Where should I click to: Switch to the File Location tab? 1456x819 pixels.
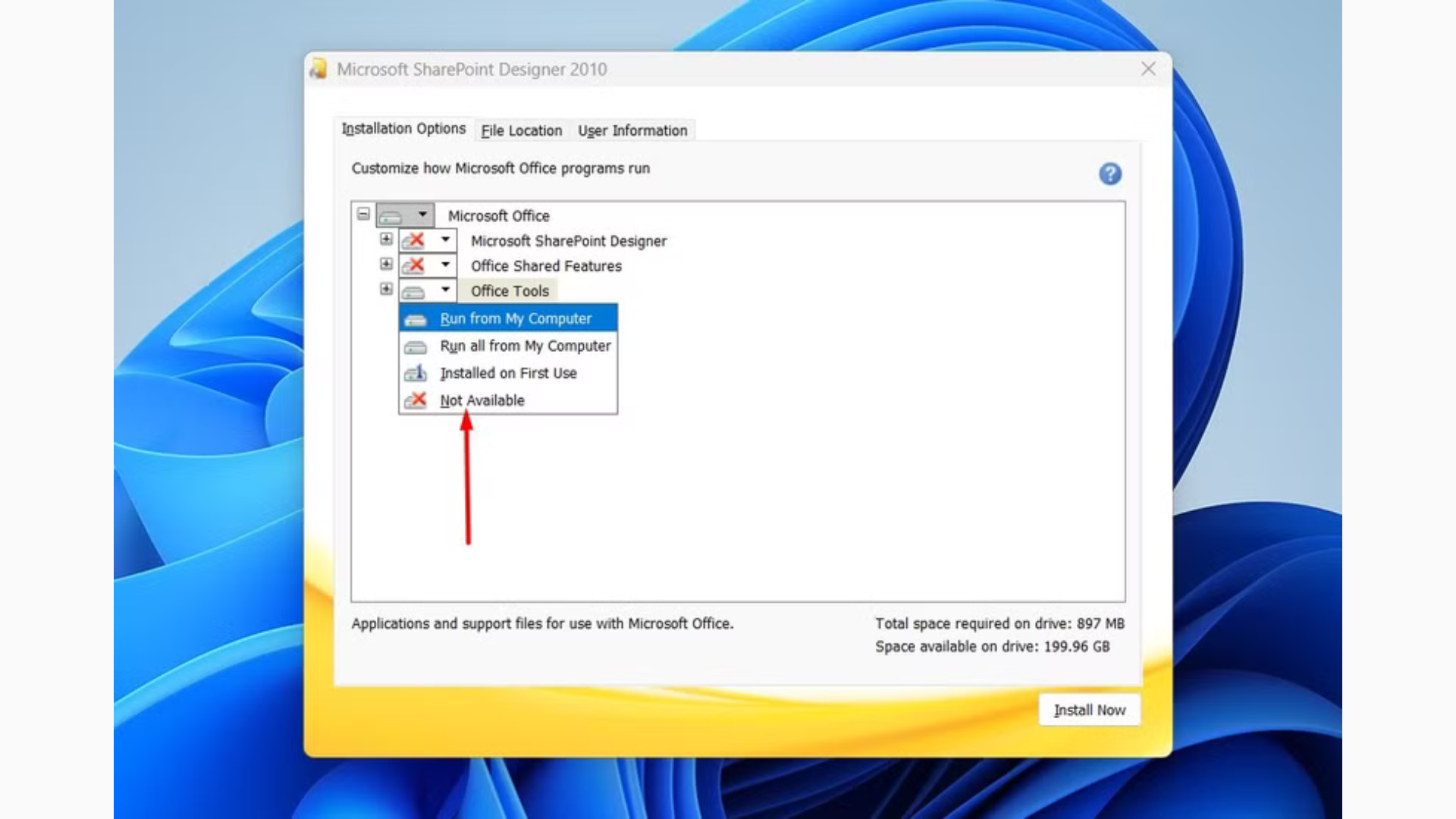tap(521, 130)
